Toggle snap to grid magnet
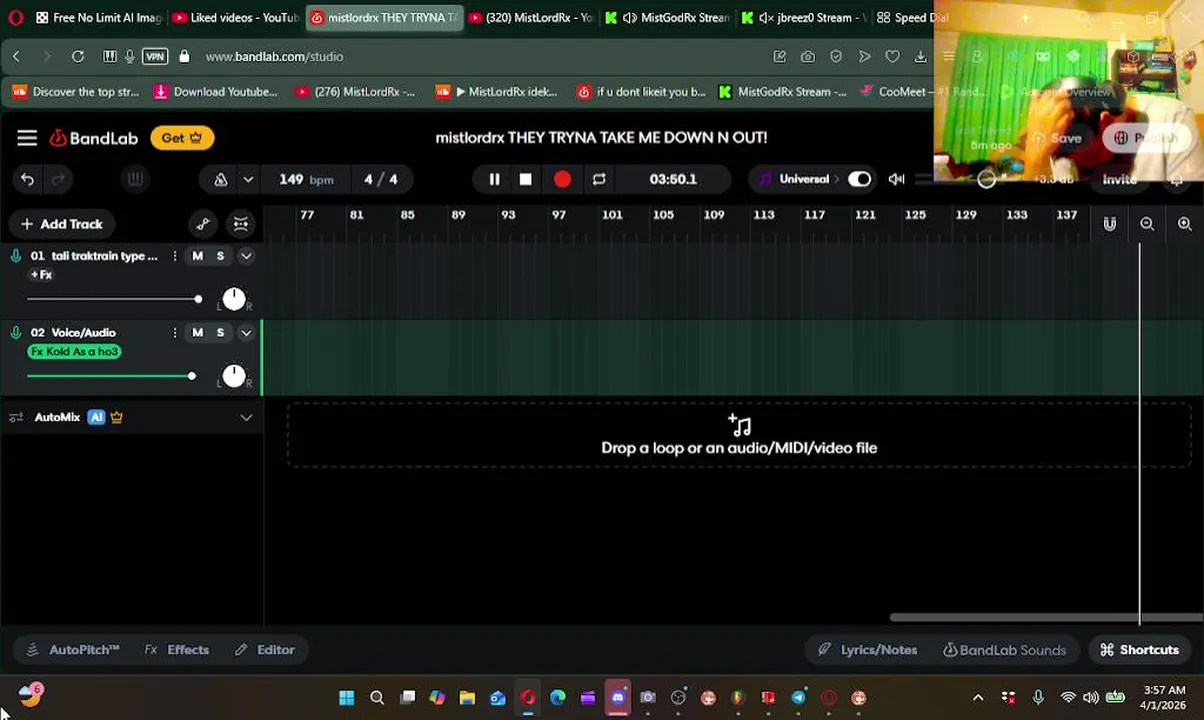This screenshot has height=720, width=1204. click(1110, 224)
